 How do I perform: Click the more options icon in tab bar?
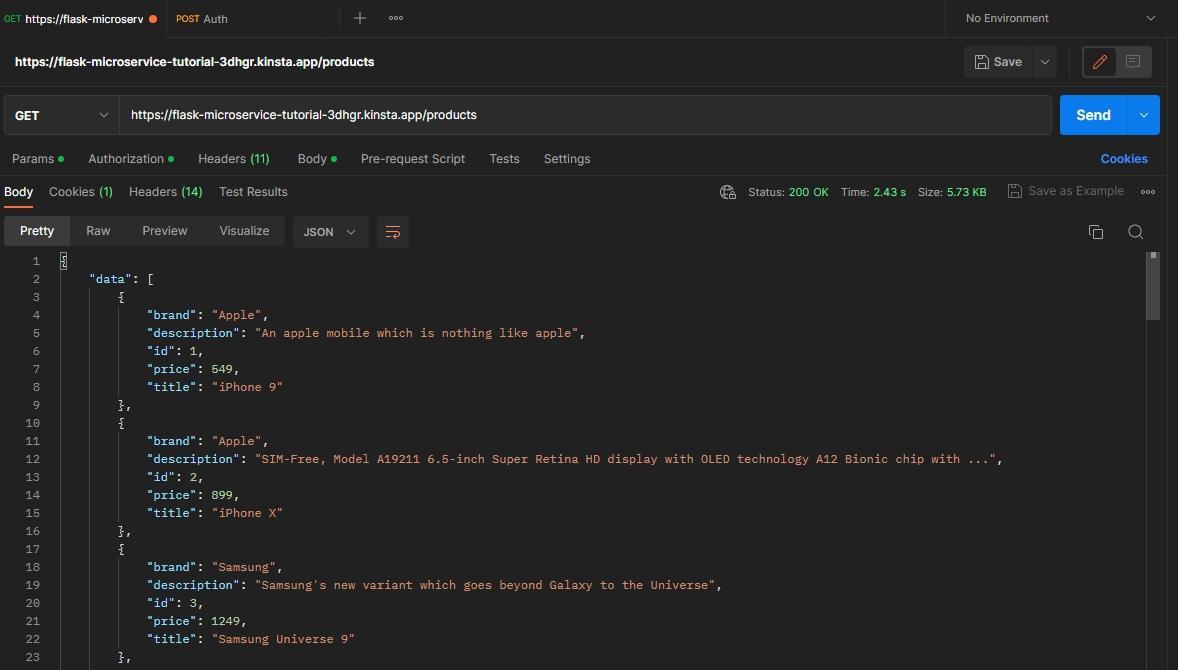pos(395,18)
